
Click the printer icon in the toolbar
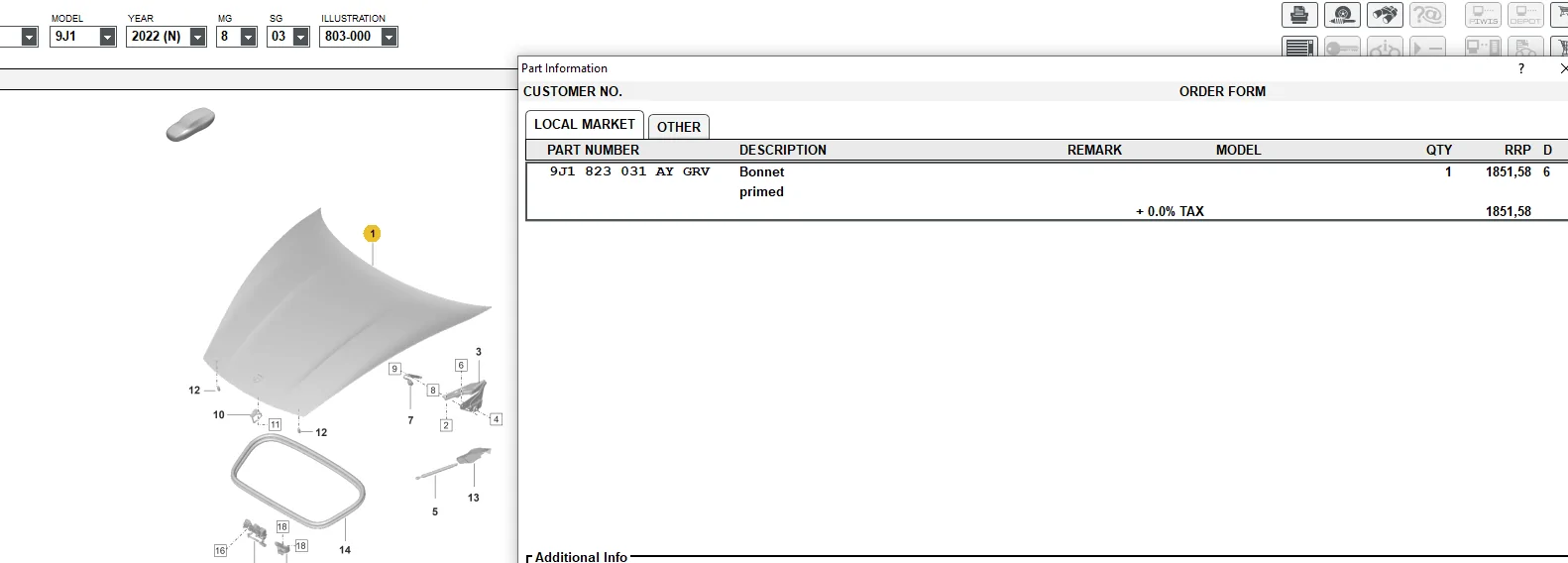pos(1299,15)
